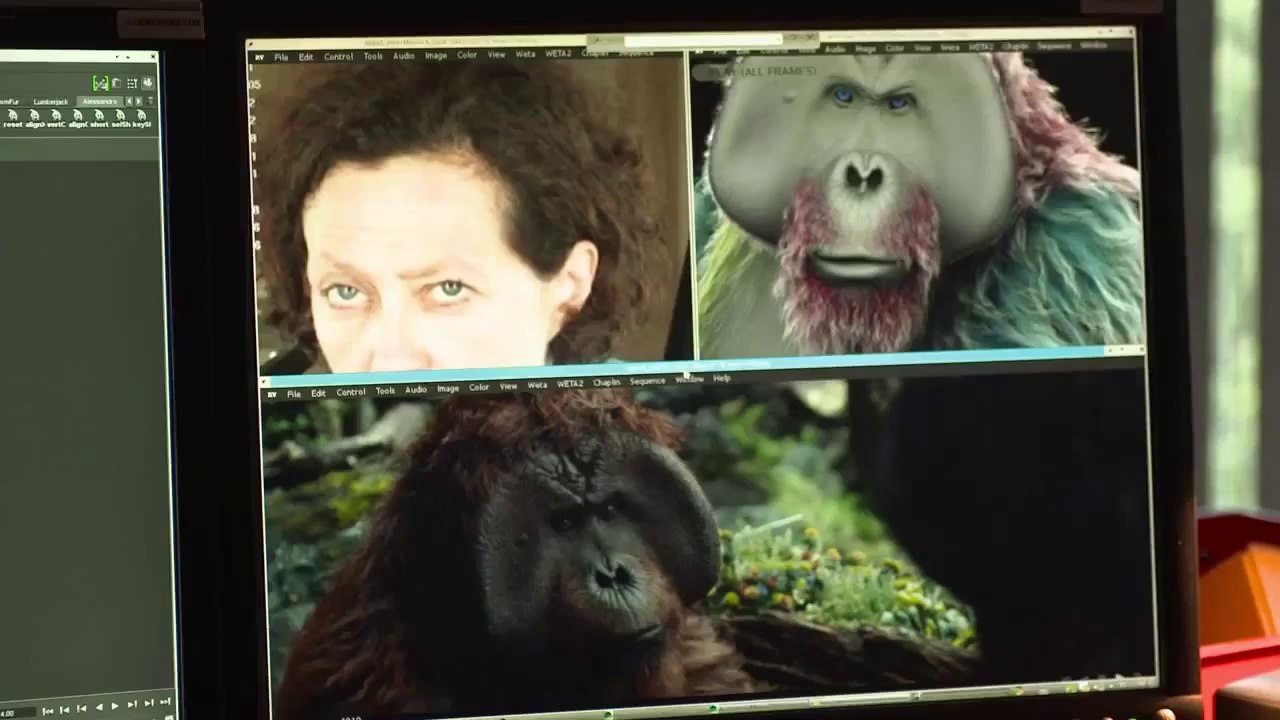Click the RV logo in top-left window menu bar

259,58
